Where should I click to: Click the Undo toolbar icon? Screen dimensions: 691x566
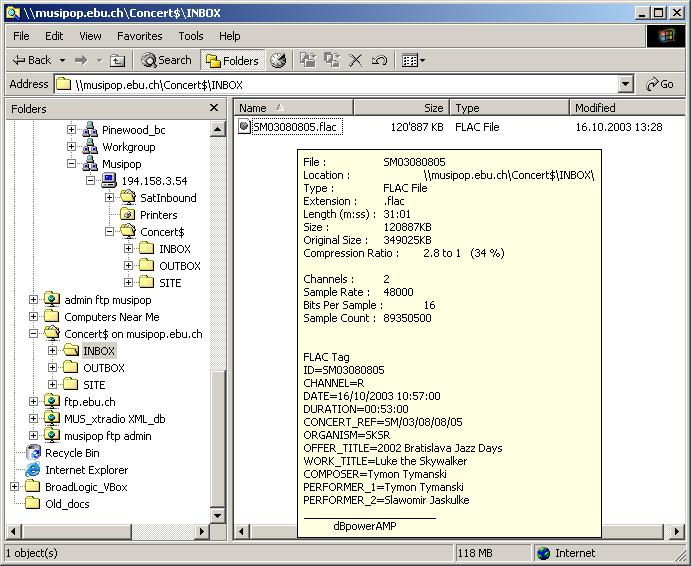point(379,60)
